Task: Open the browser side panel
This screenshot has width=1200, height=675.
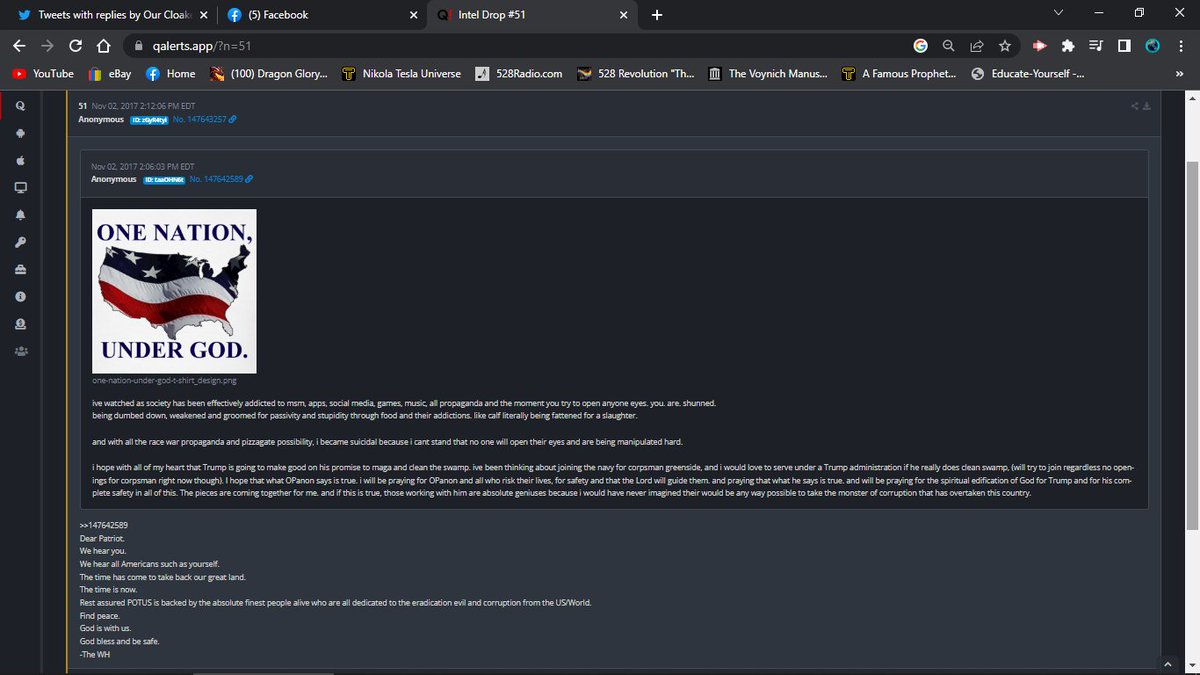Action: pos(1124,46)
